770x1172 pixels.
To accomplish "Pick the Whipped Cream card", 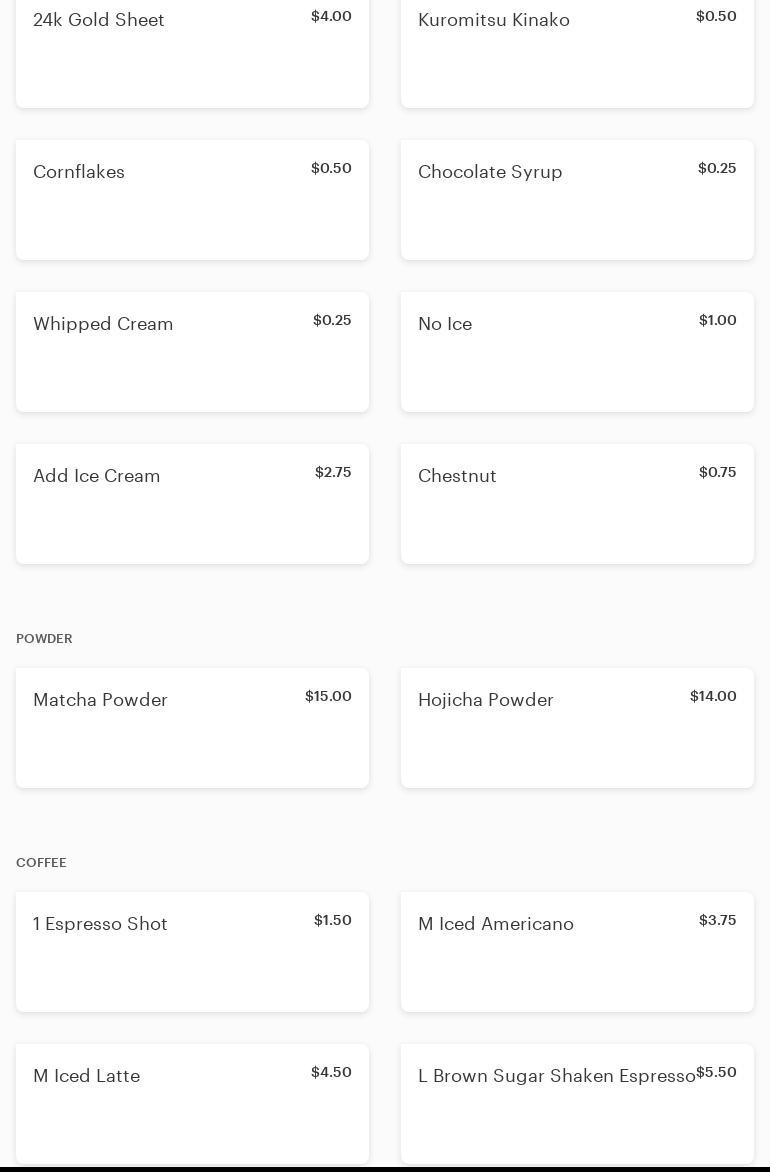I will click(192, 352).
